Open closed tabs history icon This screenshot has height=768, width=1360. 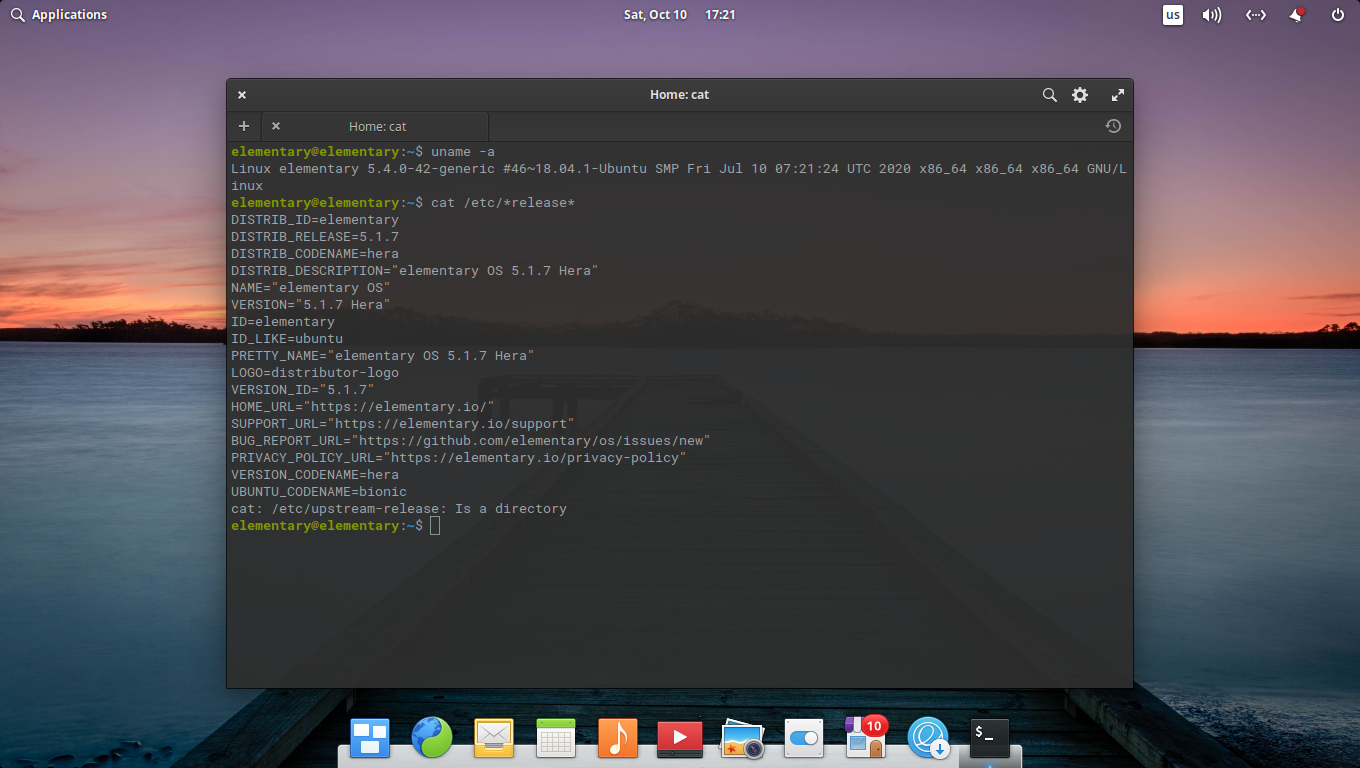tap(1113, 126)
